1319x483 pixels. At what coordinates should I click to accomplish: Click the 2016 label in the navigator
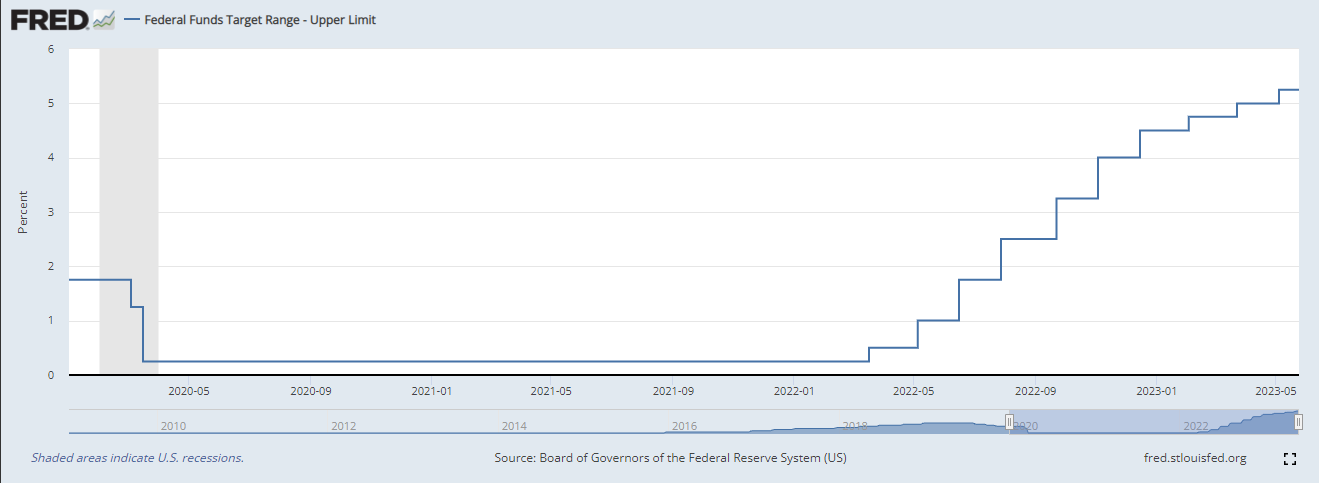[x=684, y=426]
